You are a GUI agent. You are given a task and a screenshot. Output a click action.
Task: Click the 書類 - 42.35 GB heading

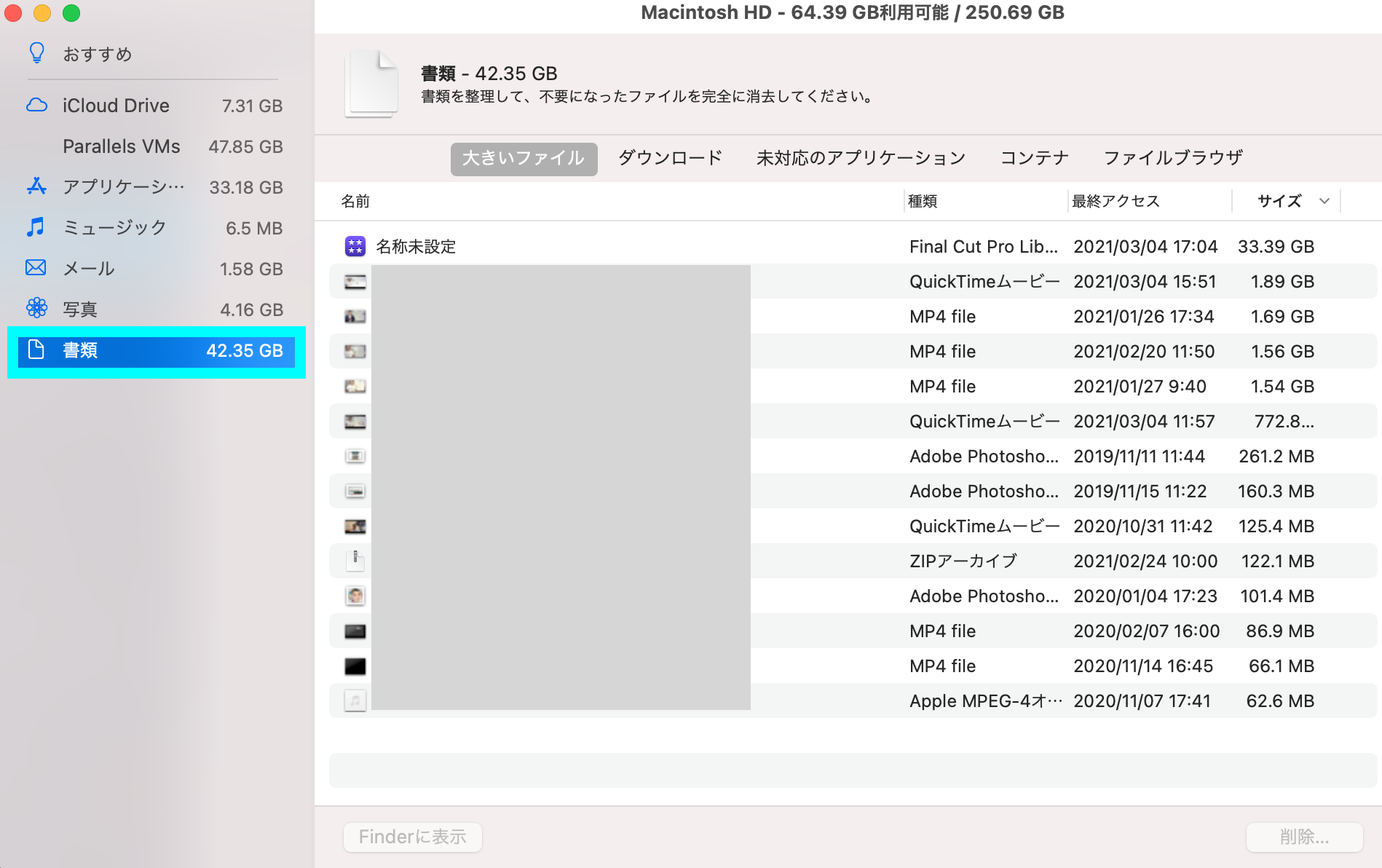point(489,73)
